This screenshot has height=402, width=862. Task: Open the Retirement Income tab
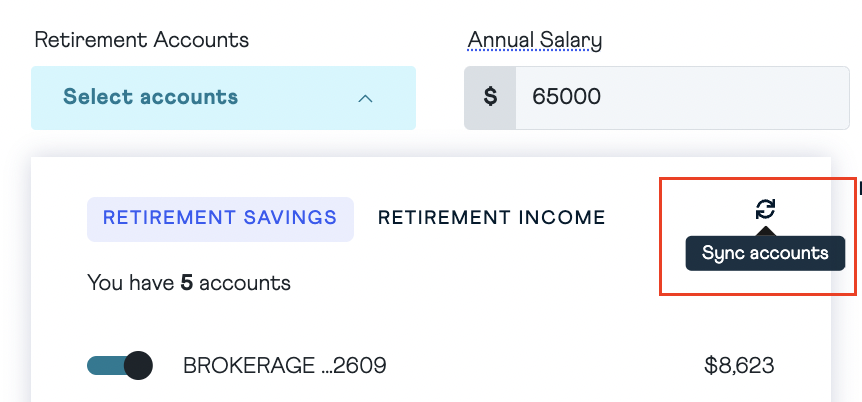pos(491,218)
